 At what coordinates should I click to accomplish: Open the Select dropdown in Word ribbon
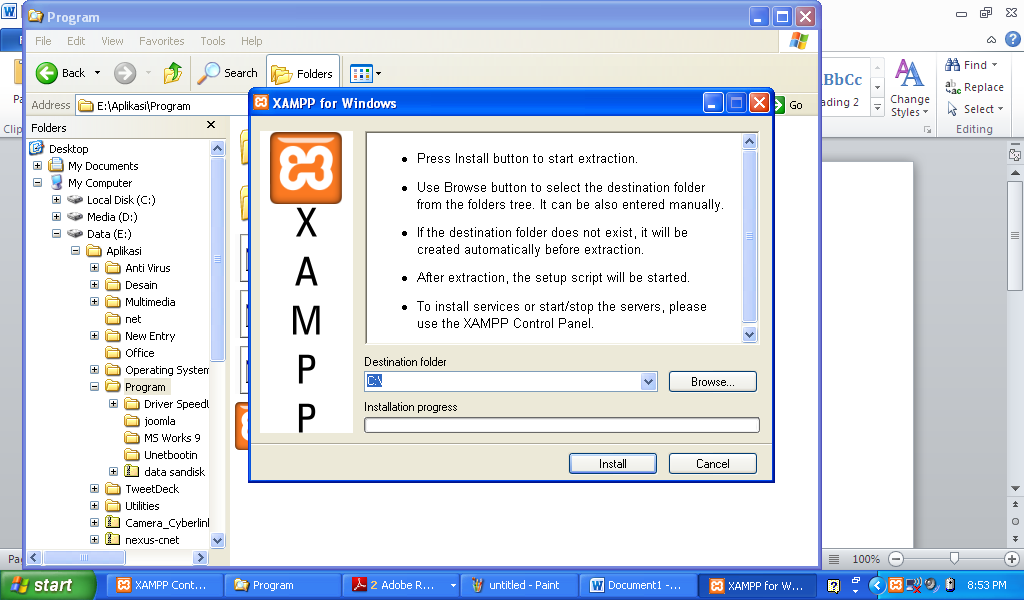975,109
